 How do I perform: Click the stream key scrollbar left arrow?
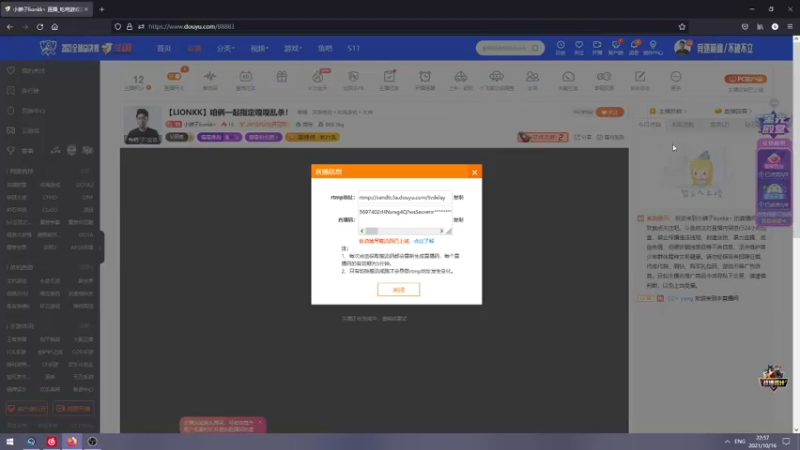pos(362,231)
